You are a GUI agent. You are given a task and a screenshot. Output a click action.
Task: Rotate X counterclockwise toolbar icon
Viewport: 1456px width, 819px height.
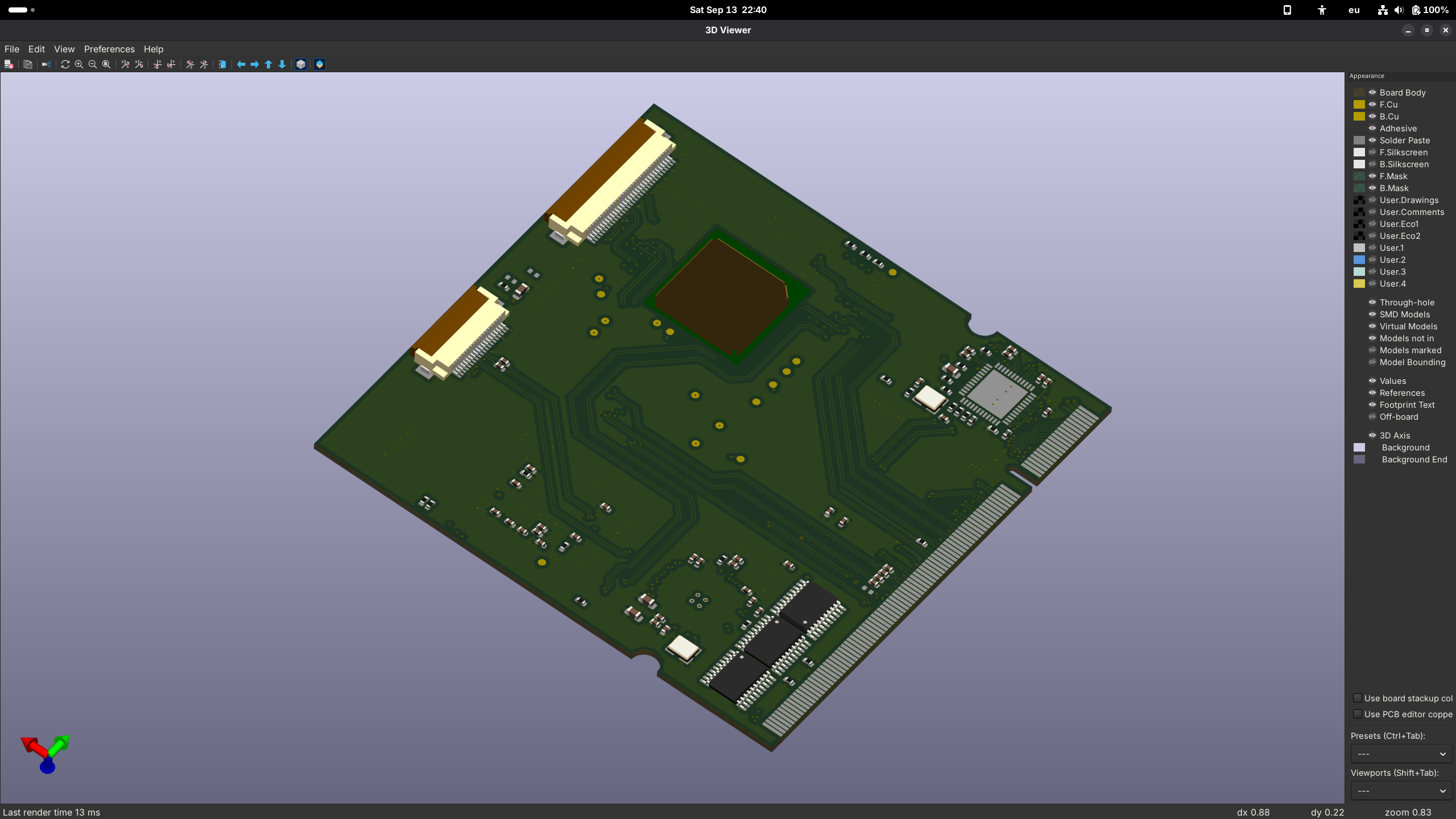tap(139, 64)
